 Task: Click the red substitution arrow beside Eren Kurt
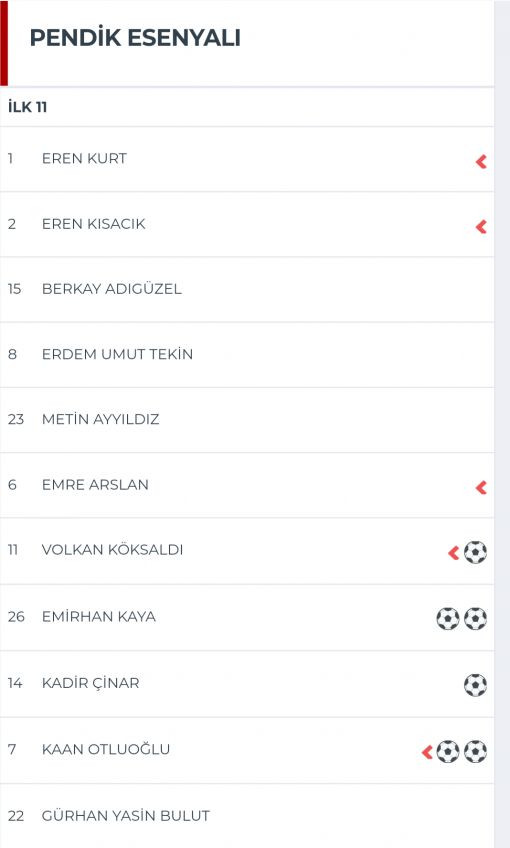pos(481,161)
